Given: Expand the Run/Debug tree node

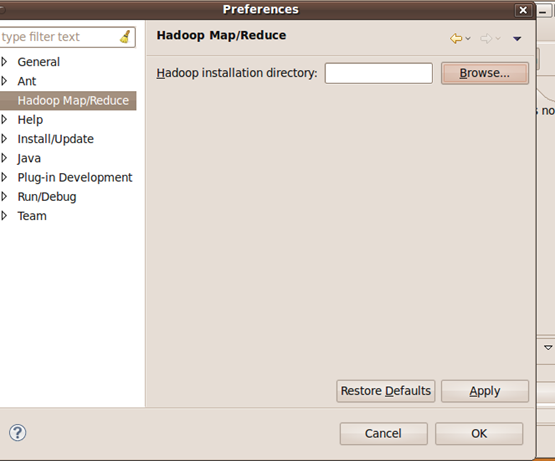Looking at the screenshot, I should point(4,197).
